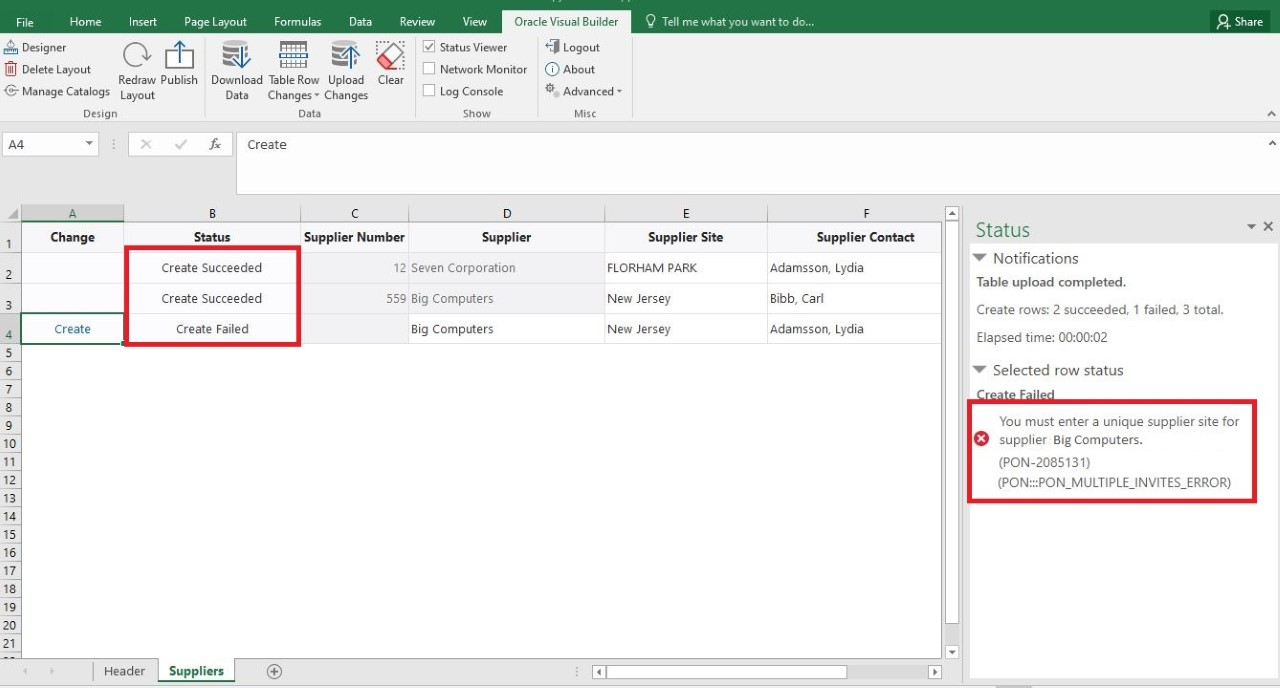The height and width of the screenshot is (688, 1280).
Task: Click the formula bar Cancel X icon
Action: (x=146, y=144)
